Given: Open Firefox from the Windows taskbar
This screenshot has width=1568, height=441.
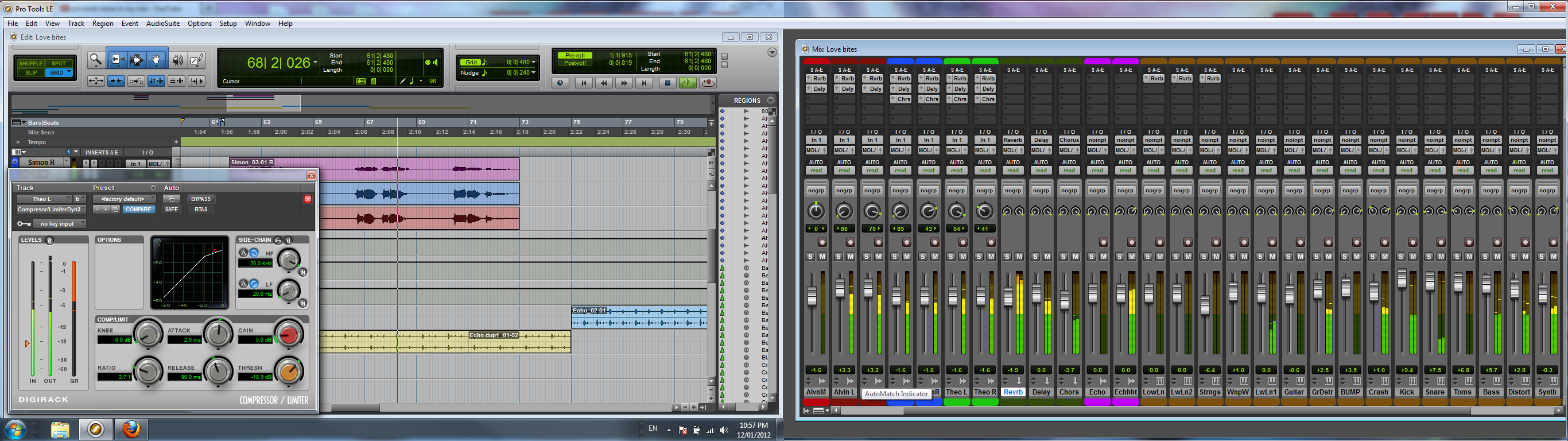Looking at the screenshot, I should [131, 430].
